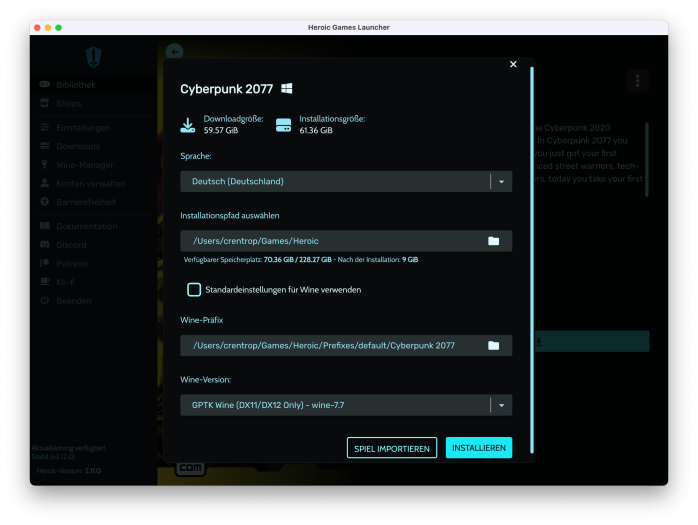The width and height of the screenshot is (698, 525).
Task: Open the Ko-fi link in sidebar
Action: click(x=93, y=282)
